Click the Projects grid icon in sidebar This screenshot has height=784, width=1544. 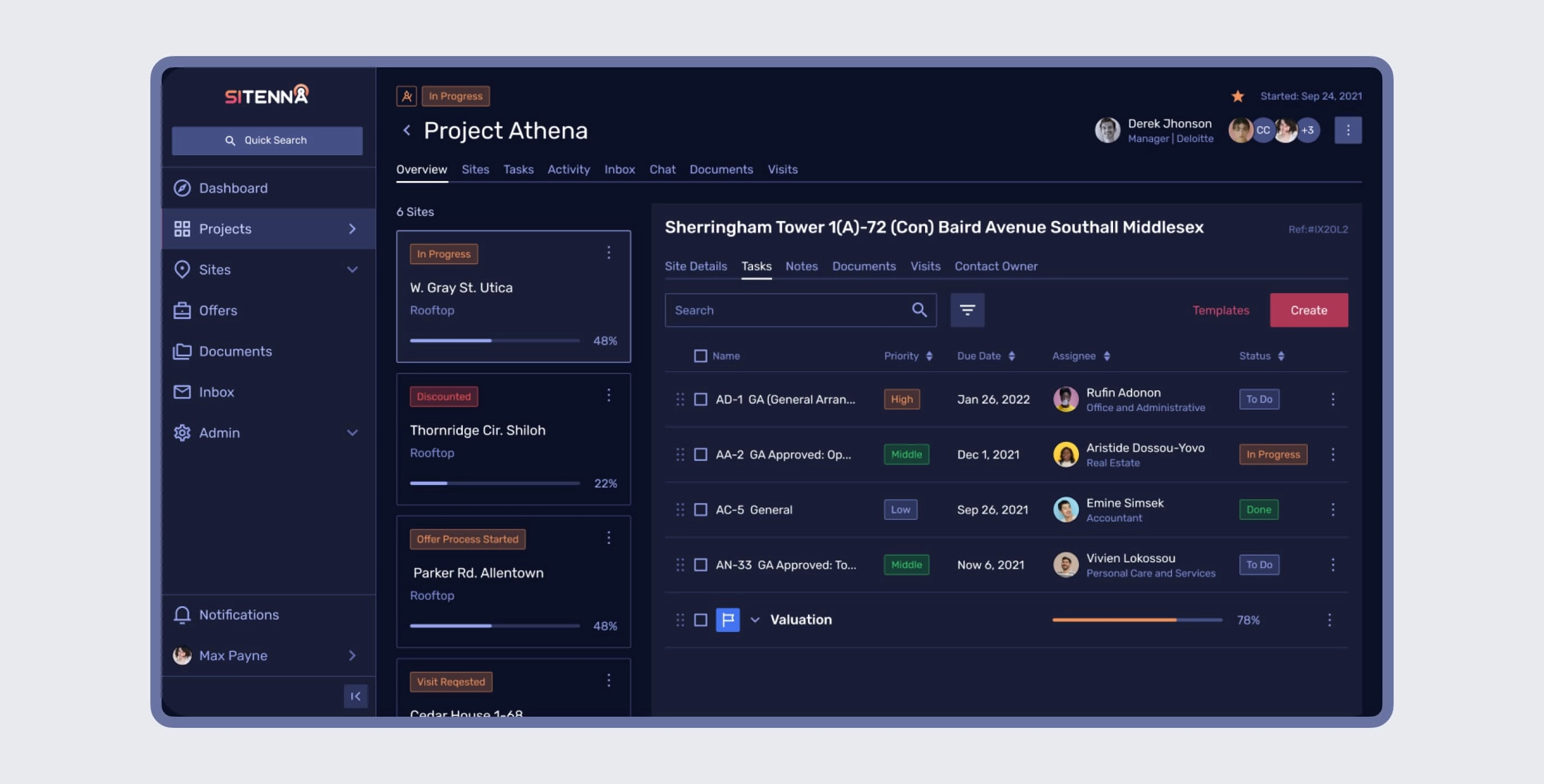point(182,228)
